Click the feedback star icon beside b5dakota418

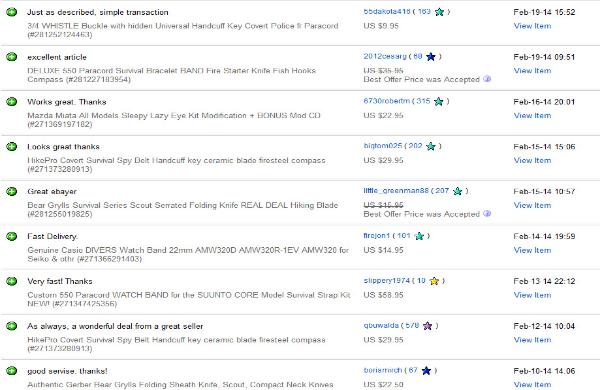(x=439, y=12)
